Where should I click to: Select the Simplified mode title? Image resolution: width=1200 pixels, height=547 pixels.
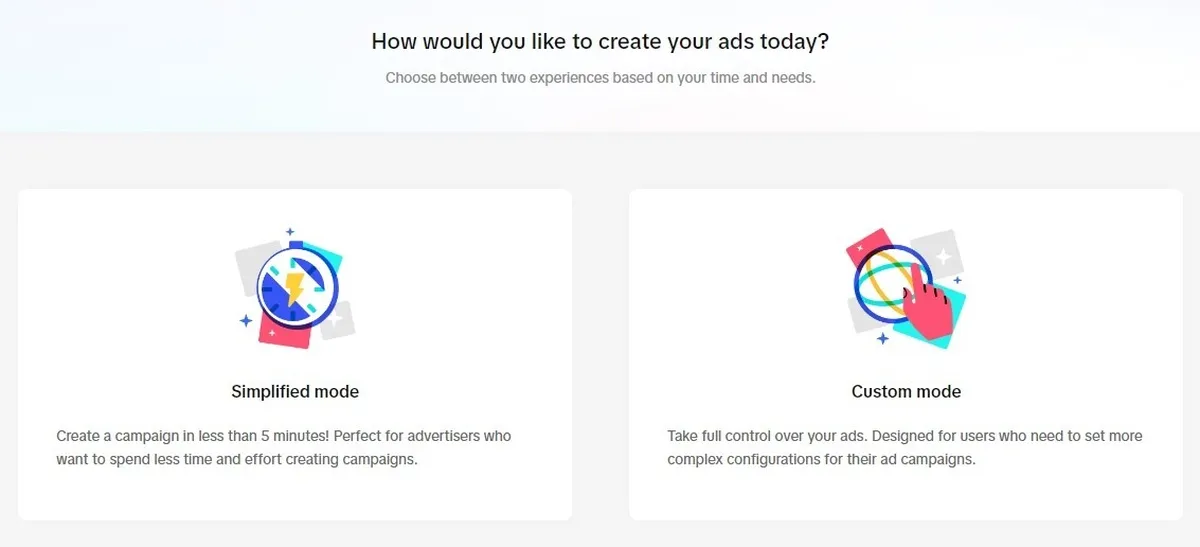click(295, 391)
